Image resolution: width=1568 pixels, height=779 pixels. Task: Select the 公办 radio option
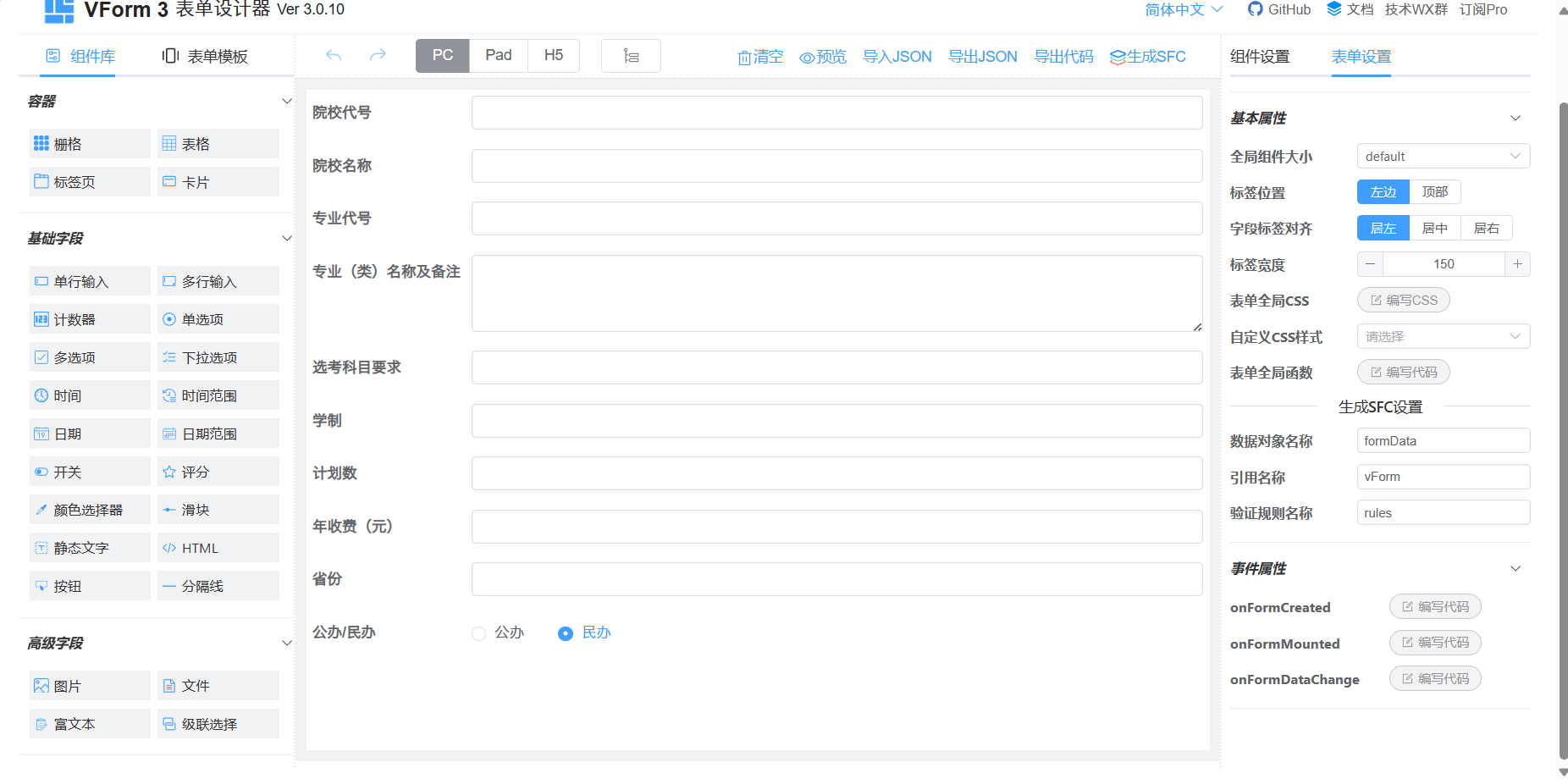coord(479,633)
